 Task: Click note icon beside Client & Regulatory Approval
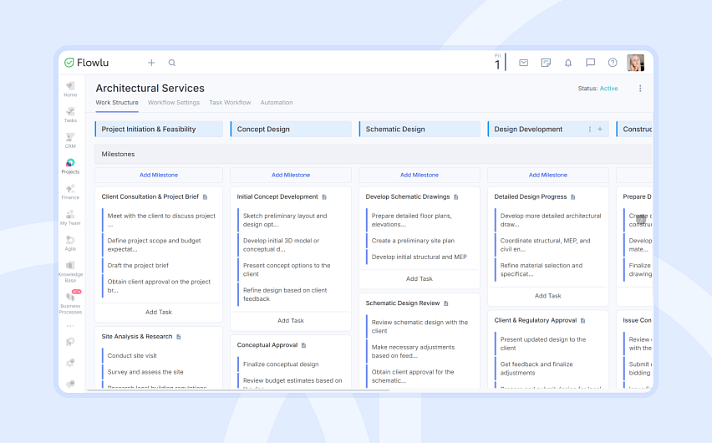point(583,320)
